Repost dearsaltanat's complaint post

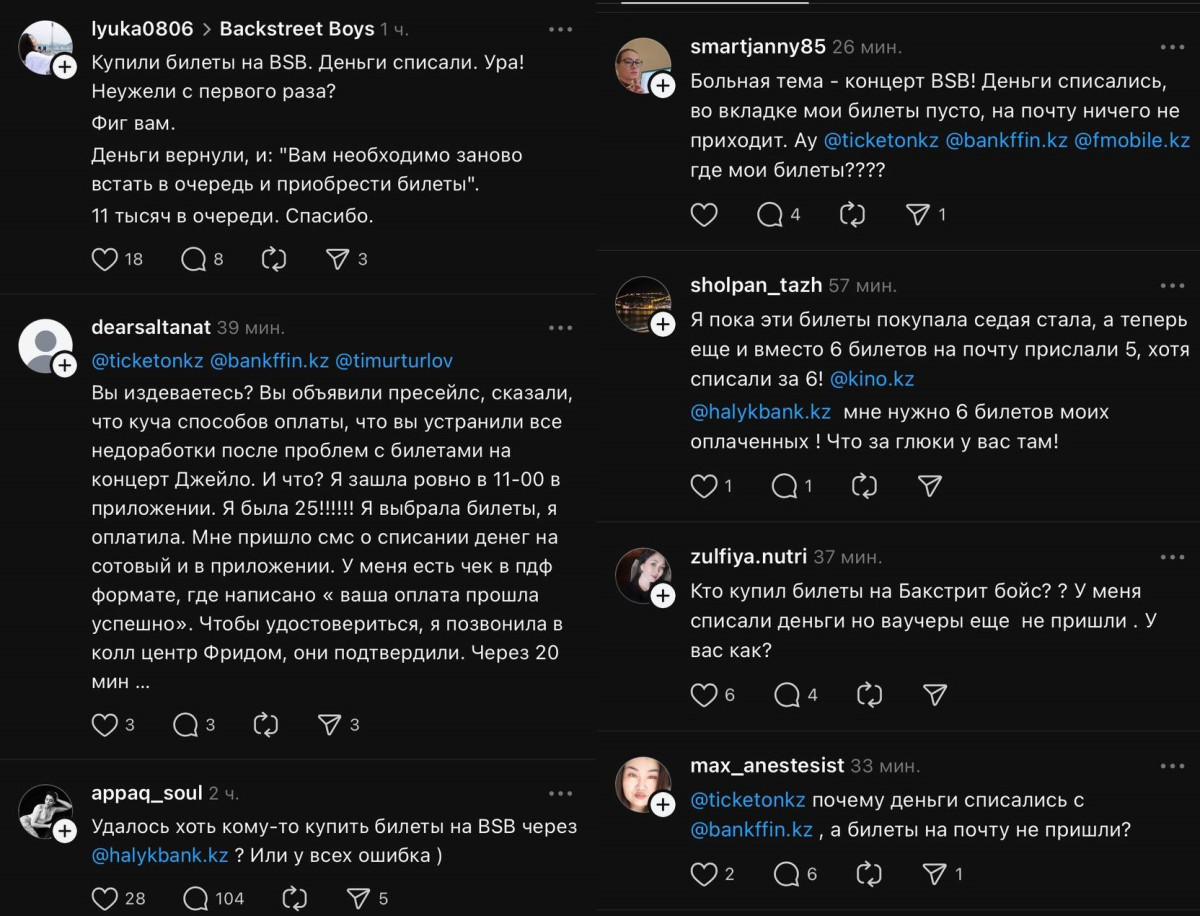tap(266, 725)
